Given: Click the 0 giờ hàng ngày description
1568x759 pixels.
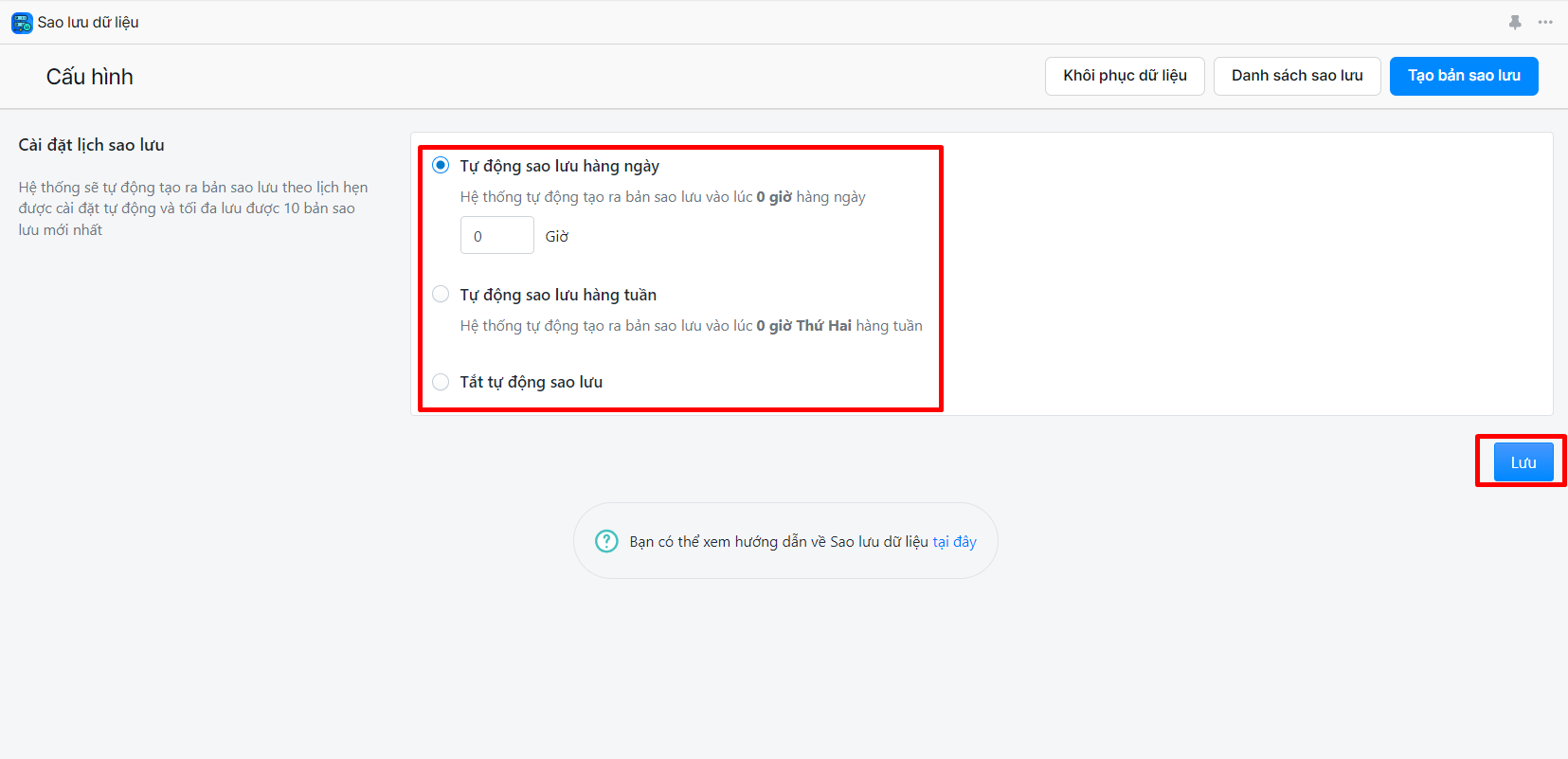Looking at the screenshot, I should click(663, 197).
